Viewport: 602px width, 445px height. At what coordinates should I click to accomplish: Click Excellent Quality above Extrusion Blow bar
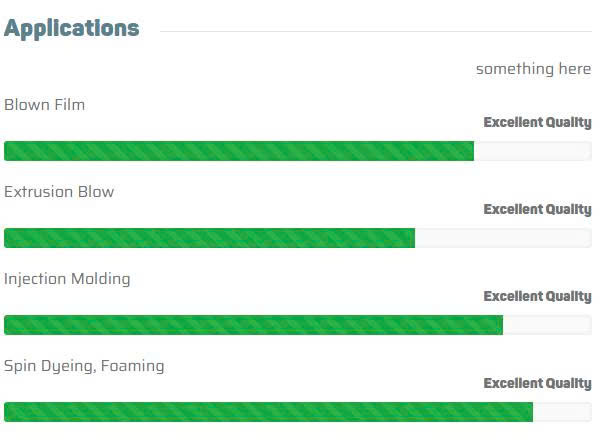coord(537,210)
